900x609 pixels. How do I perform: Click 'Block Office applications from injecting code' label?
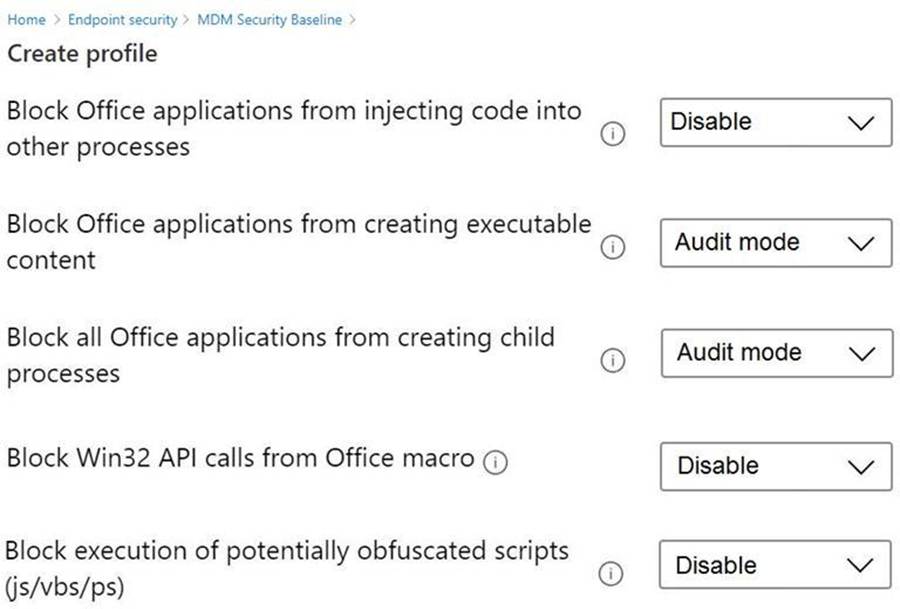[x=293, y=111]
